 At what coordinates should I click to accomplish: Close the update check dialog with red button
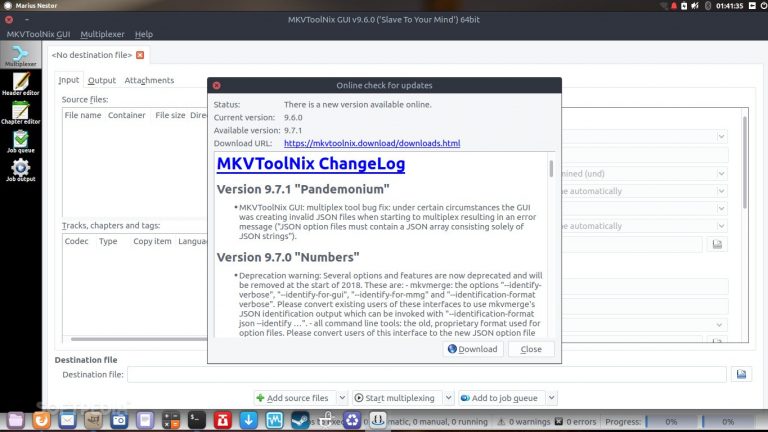(216, 85)
